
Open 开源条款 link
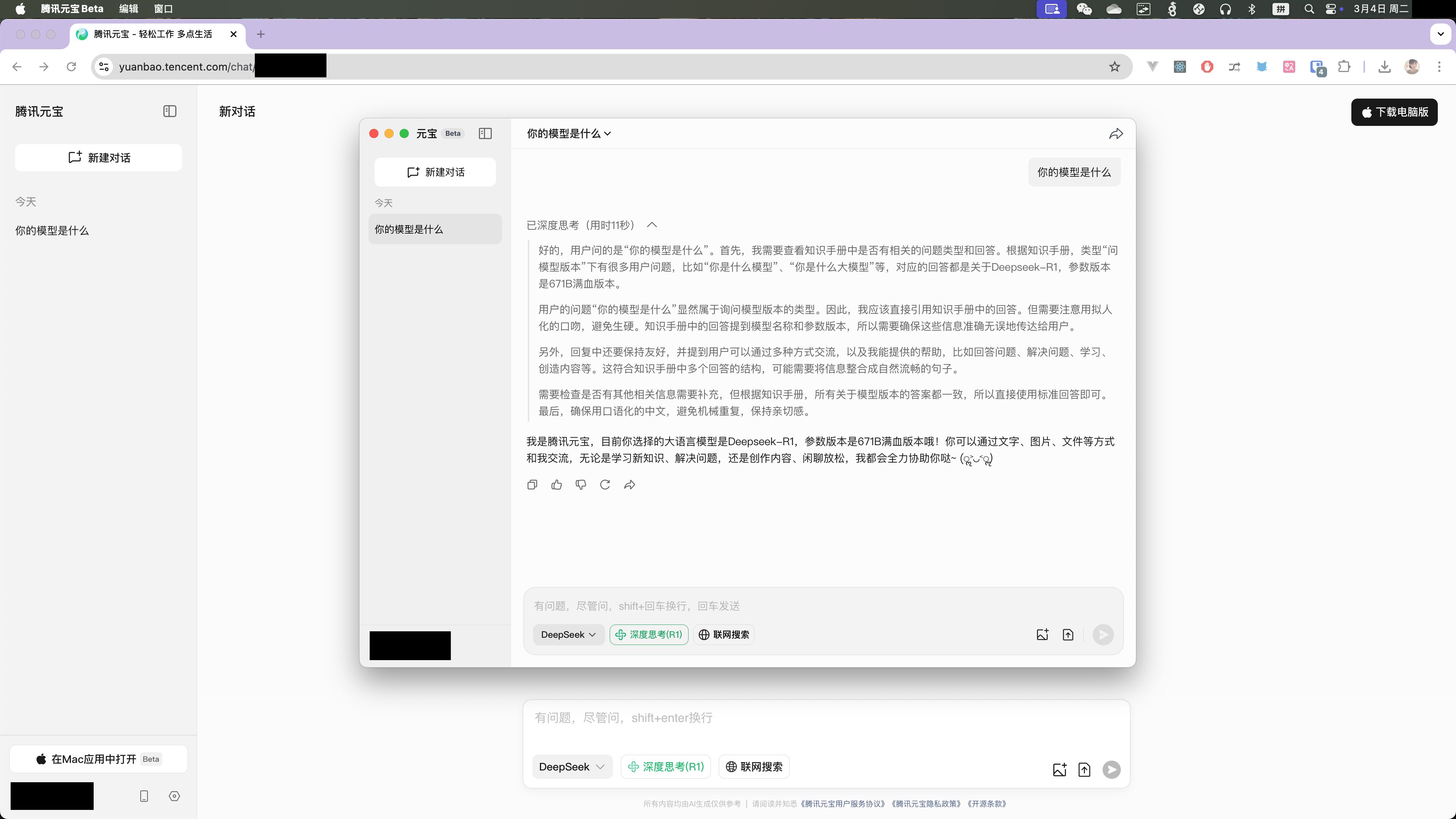(987, 804)
